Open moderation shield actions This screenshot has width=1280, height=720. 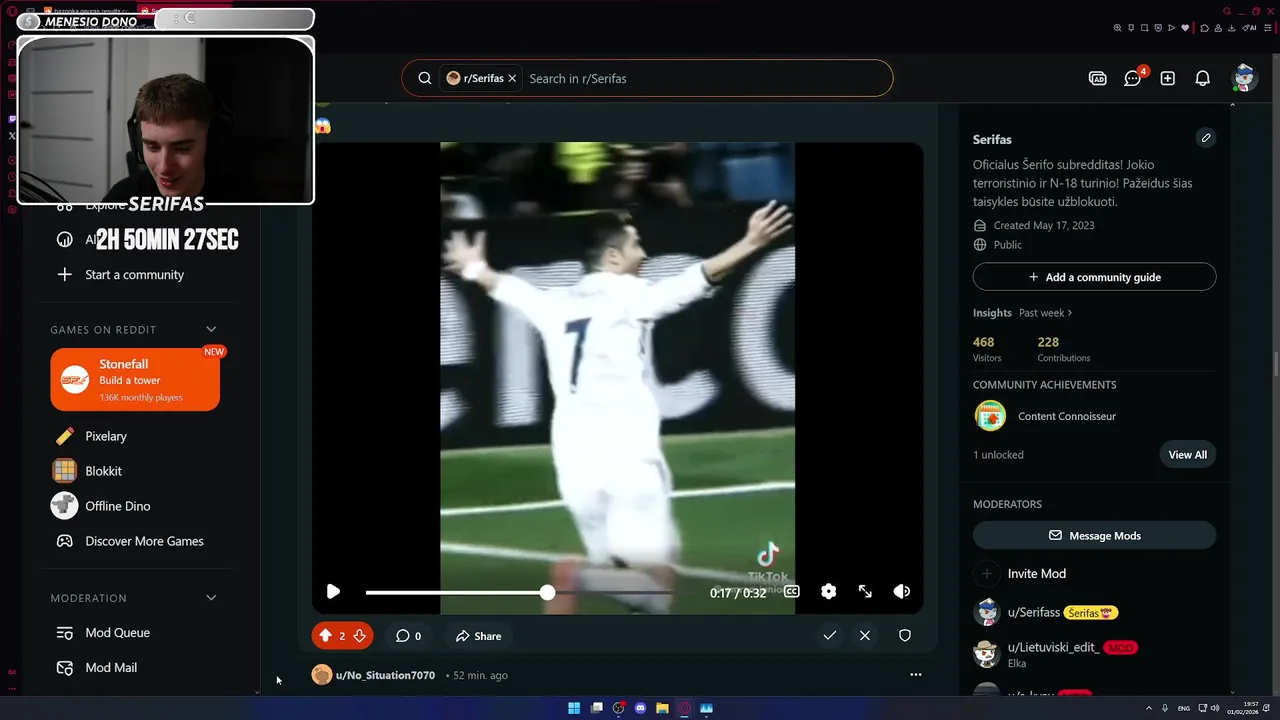point(905,635)
